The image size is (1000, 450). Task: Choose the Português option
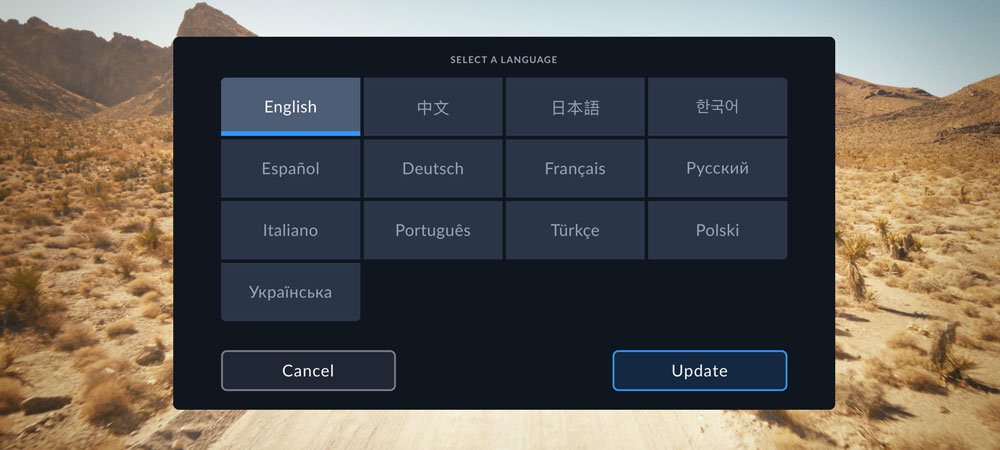pyautogui.click(x=433, y=230)
